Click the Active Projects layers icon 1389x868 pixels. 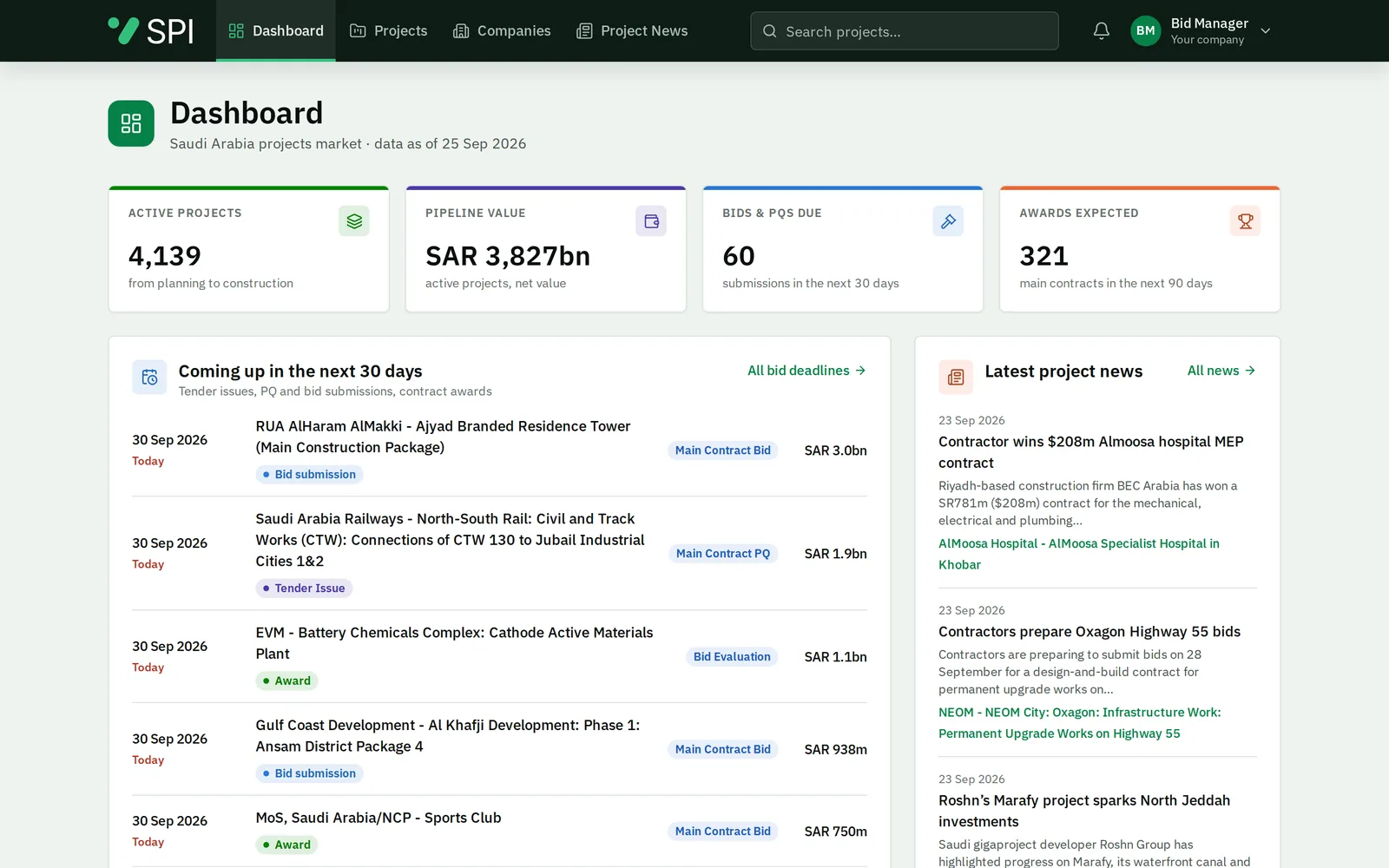click(354, 221)
